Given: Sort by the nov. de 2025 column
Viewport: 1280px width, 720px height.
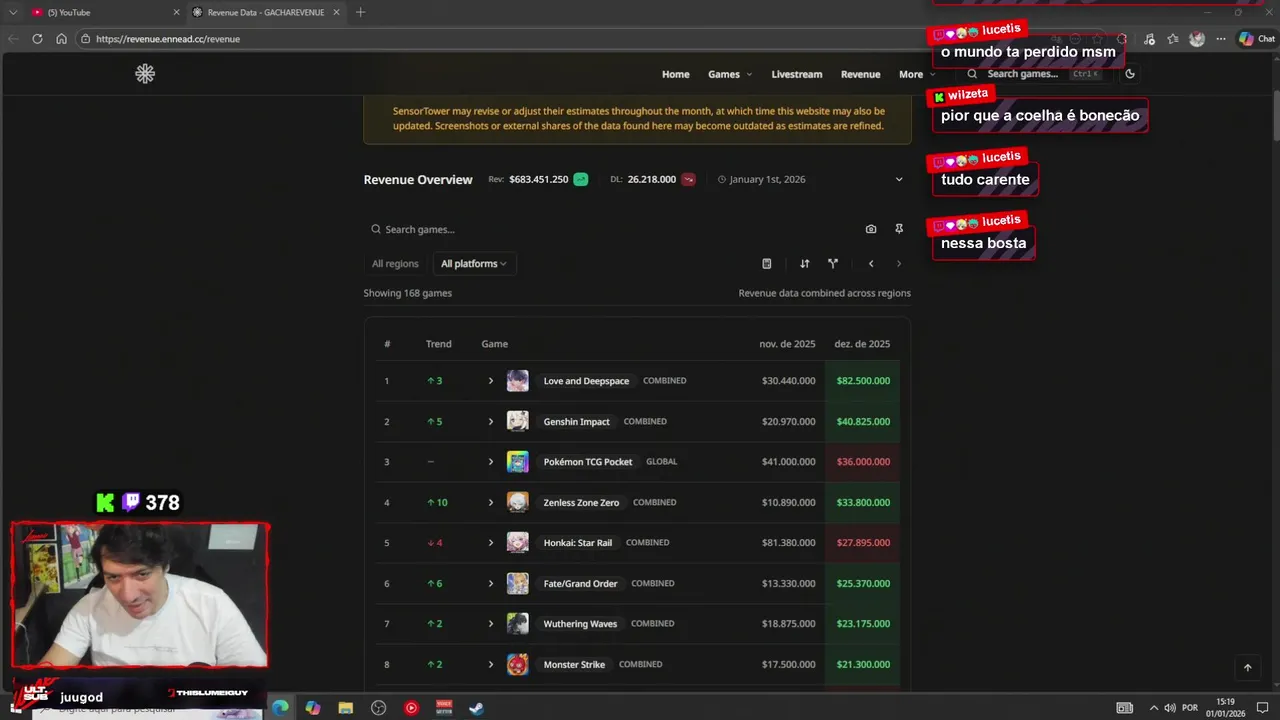Looking at the screenshot, I should 787,344.
